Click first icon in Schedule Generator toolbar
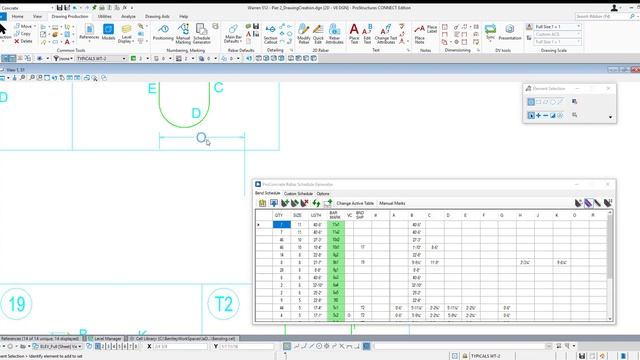 262,203
